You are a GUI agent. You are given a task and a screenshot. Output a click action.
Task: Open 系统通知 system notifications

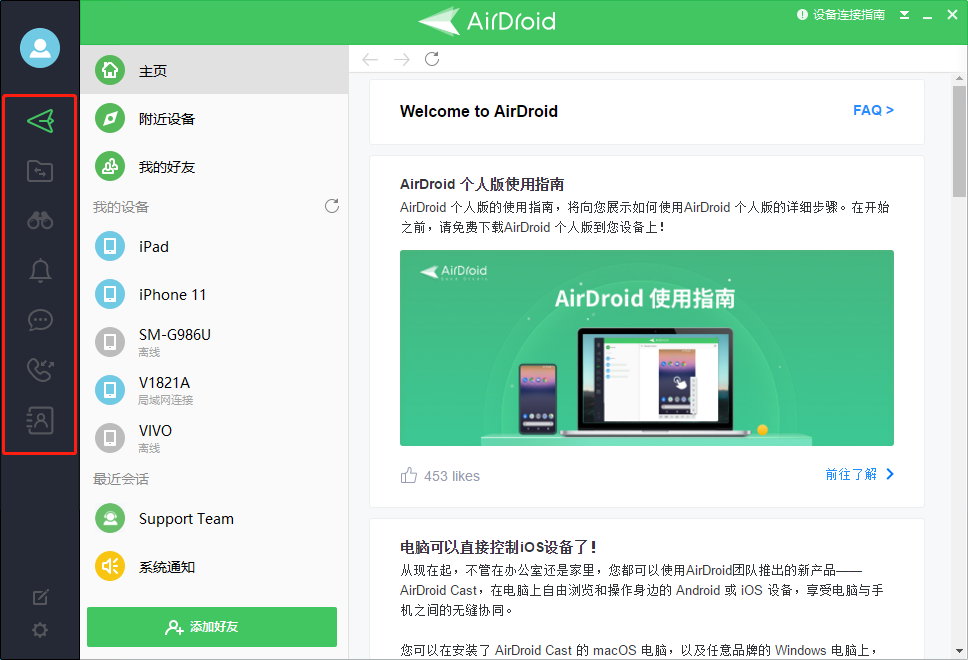point(214,566)
